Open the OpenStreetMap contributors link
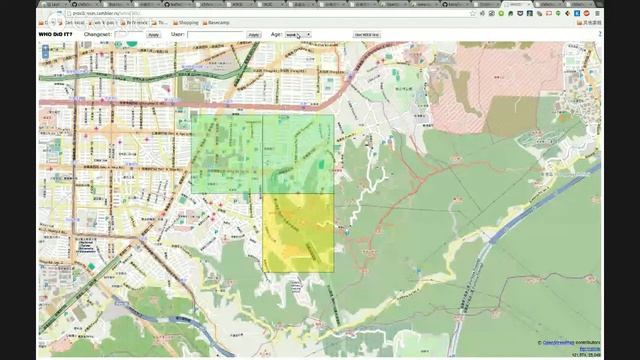This screenshot has width=640, height=360. (x=558, y=343)
